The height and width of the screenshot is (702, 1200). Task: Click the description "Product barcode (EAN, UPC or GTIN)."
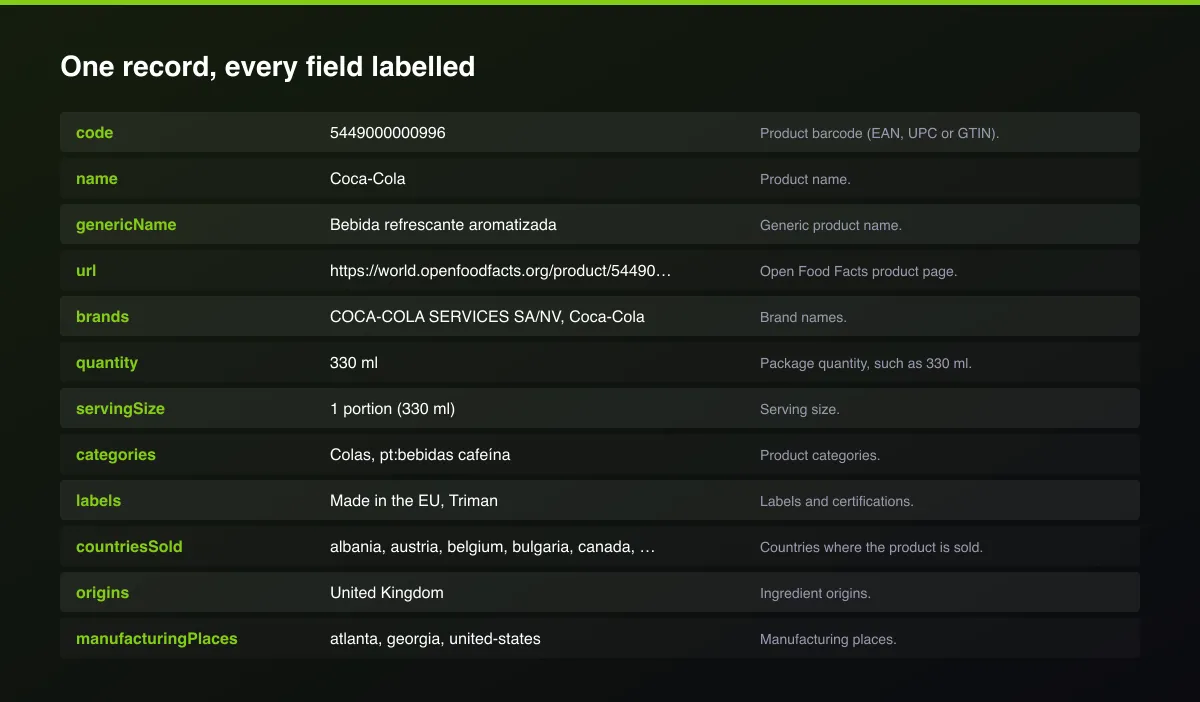(x=879, y=133)
